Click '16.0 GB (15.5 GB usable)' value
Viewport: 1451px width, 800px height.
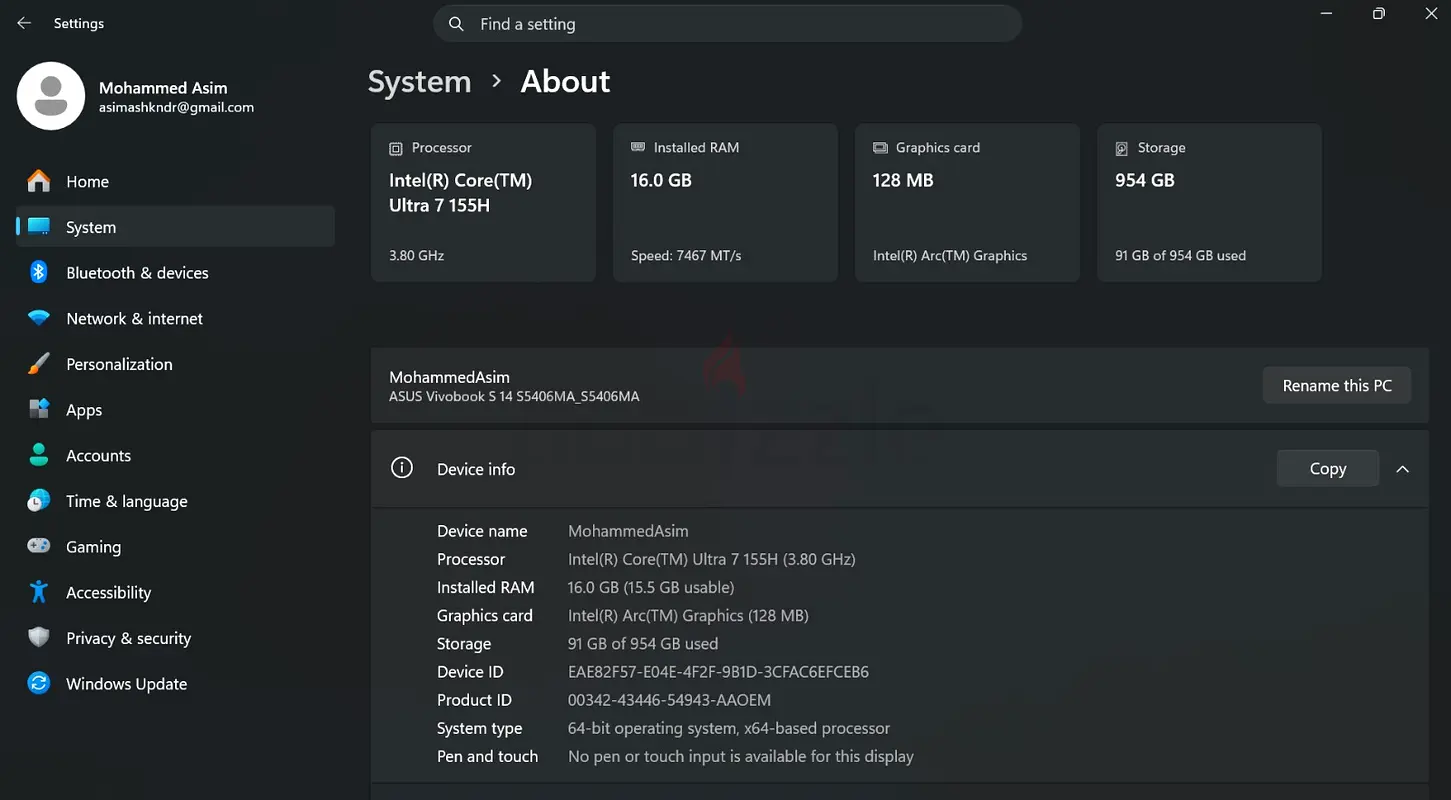(651, 587)
